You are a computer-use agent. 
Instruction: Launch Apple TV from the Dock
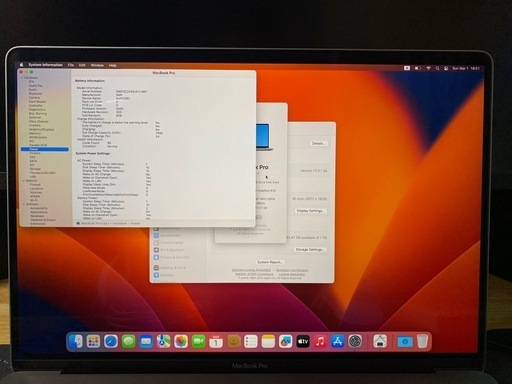point(303,341)
